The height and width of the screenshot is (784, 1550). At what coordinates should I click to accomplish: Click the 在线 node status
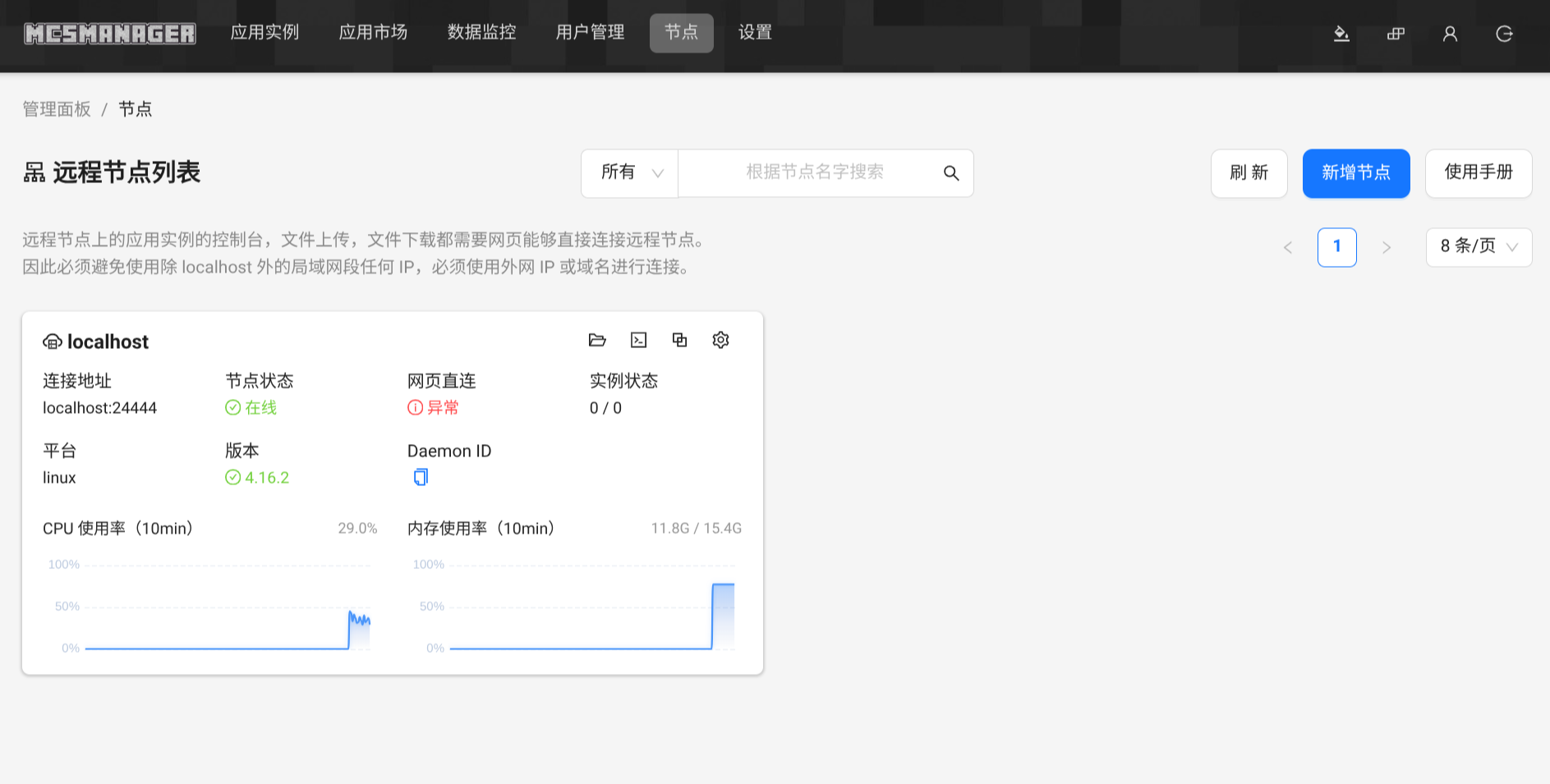pyautogui.click(x=251, y=408)
